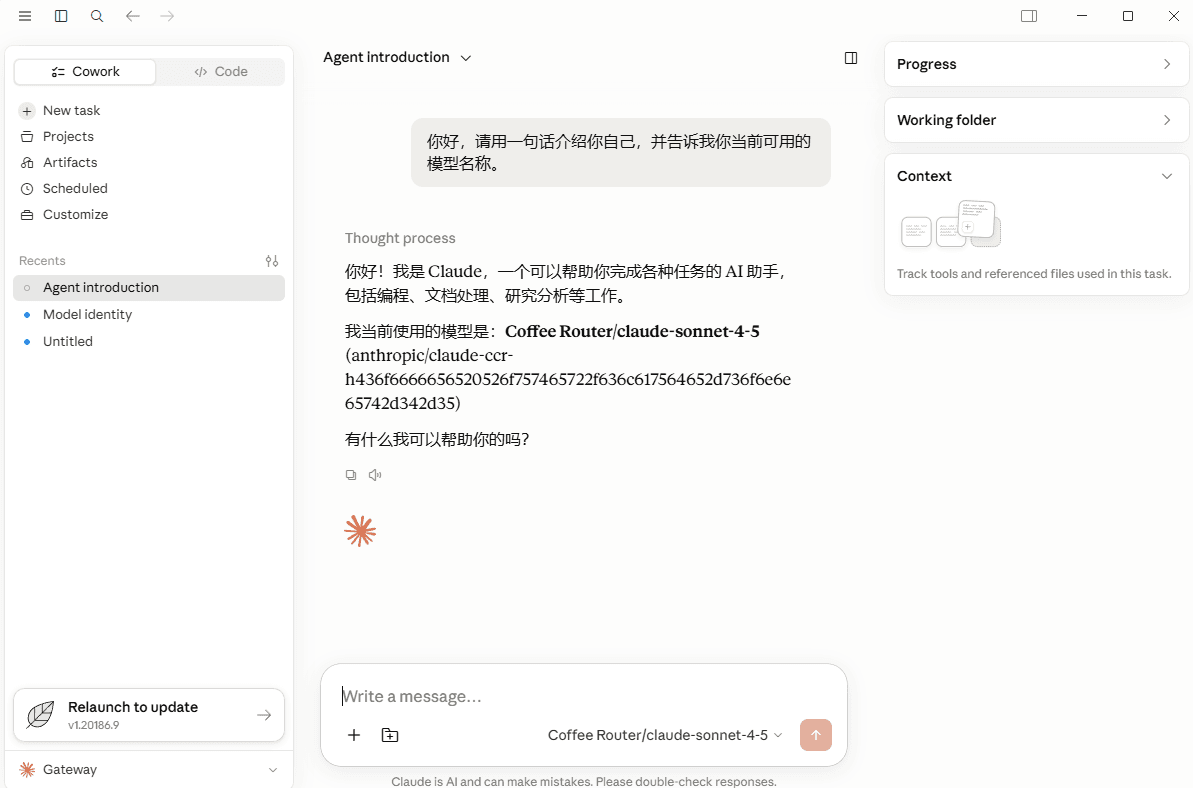Click the Write a message input field

[584, 696]
